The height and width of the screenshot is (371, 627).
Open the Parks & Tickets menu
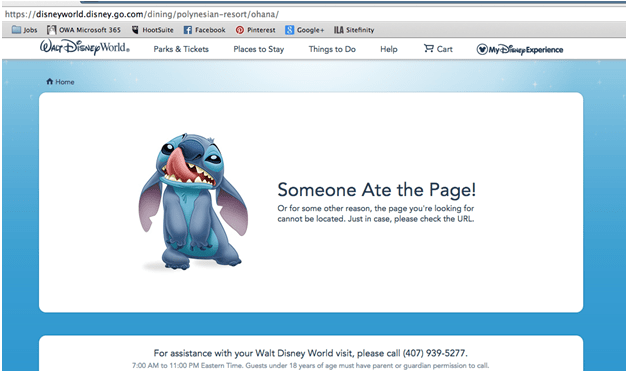181,49
